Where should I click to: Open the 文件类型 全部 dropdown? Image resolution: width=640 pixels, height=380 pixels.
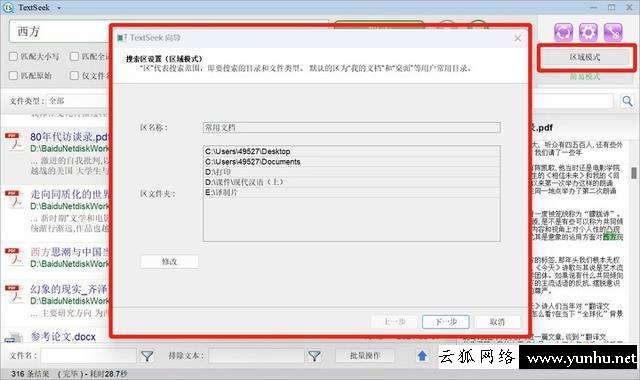pos(78,100)
